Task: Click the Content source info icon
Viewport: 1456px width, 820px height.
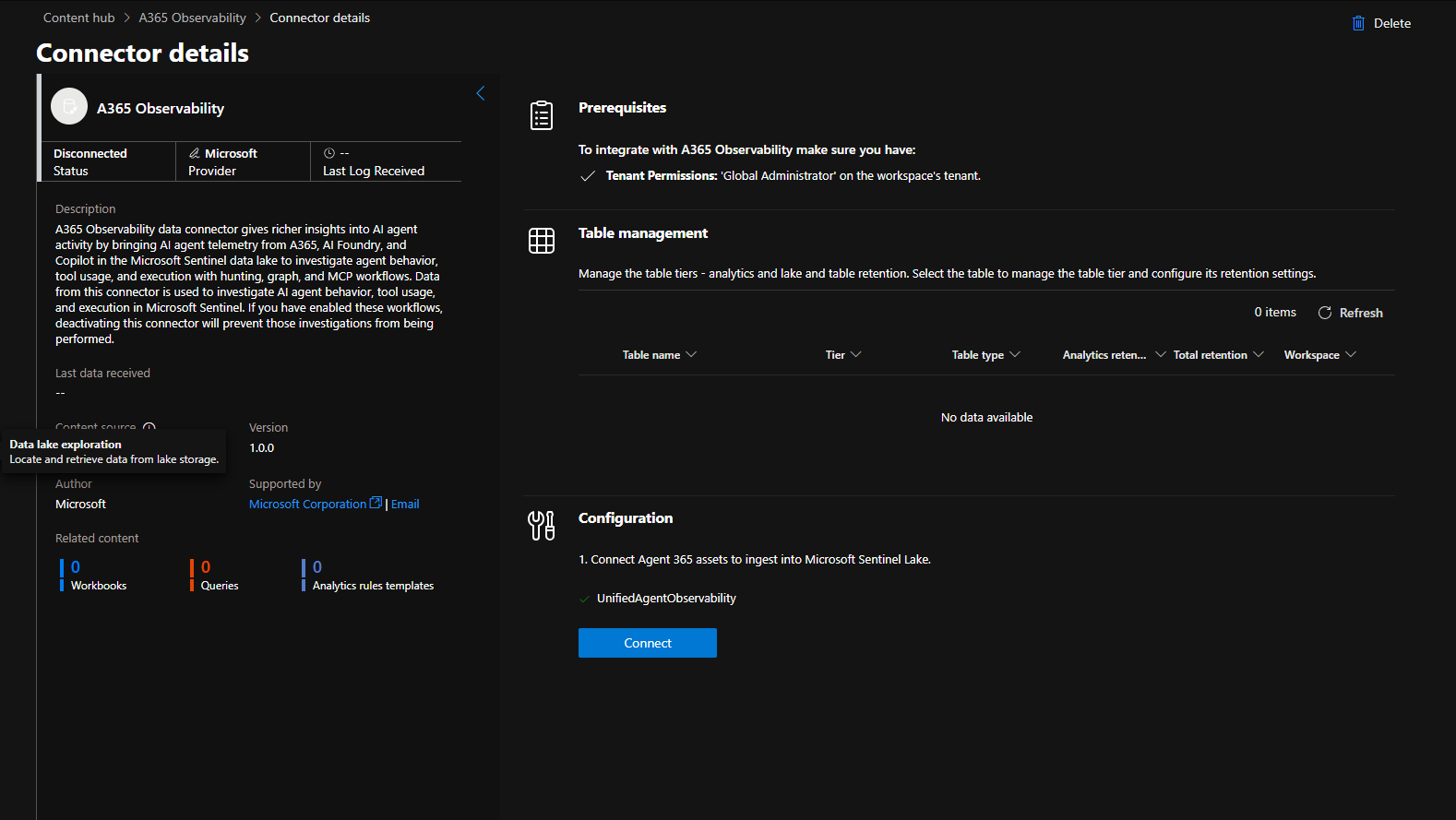Action: 149,427
